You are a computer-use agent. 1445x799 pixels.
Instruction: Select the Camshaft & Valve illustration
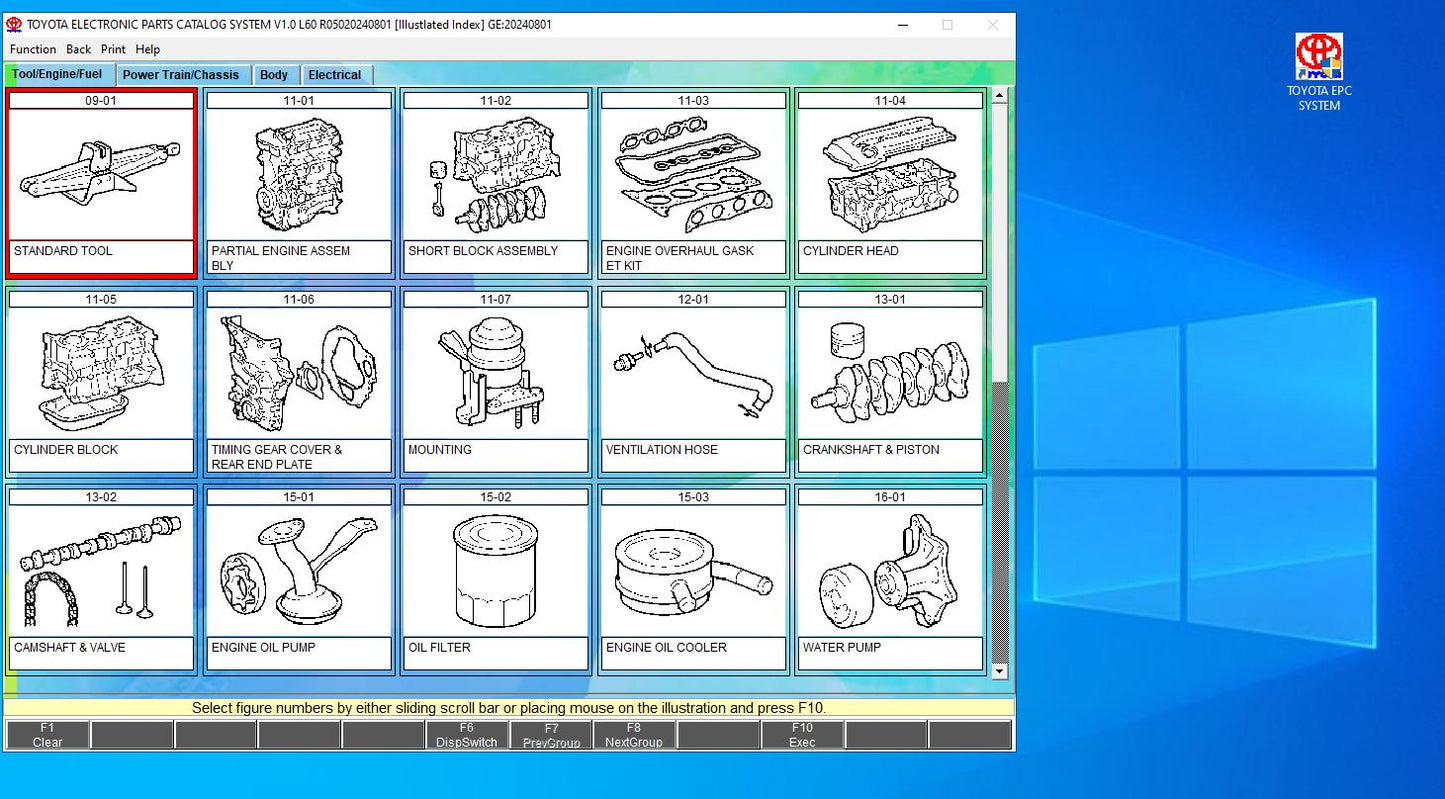pyautogui.click(x=101, y=570)
